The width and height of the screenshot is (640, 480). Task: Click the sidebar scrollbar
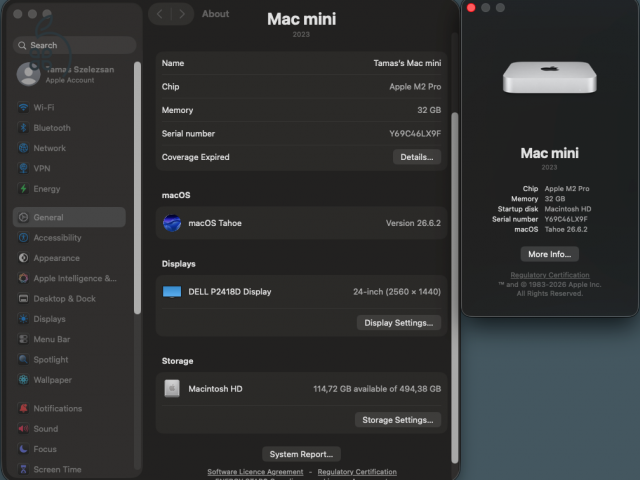[137, 188]
